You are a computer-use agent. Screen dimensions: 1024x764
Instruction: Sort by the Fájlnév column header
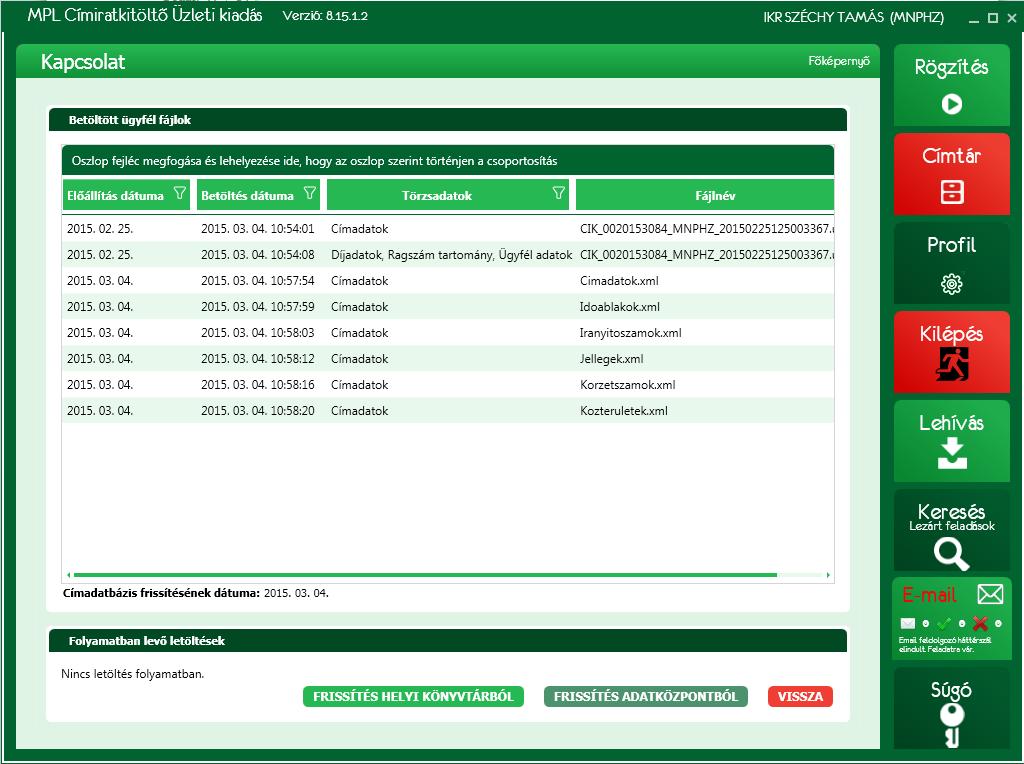pos(705,195)
